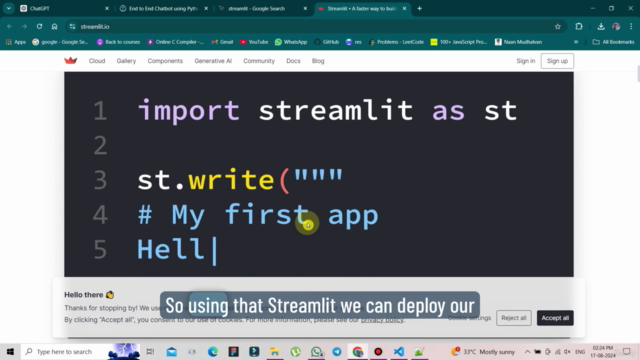View site information icon in address bar

tap(72, 27)
